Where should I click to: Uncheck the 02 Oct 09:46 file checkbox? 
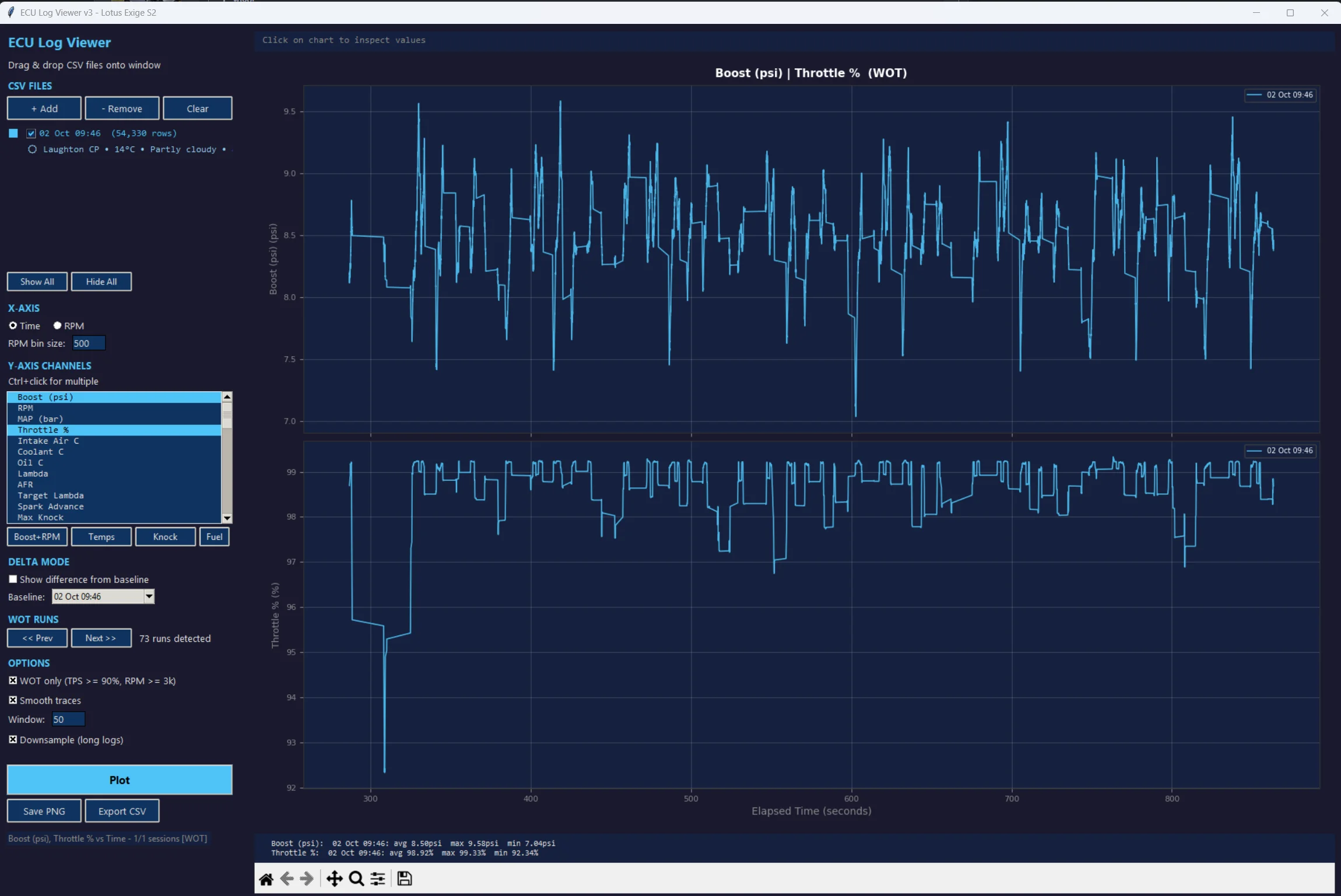(31, 133)
